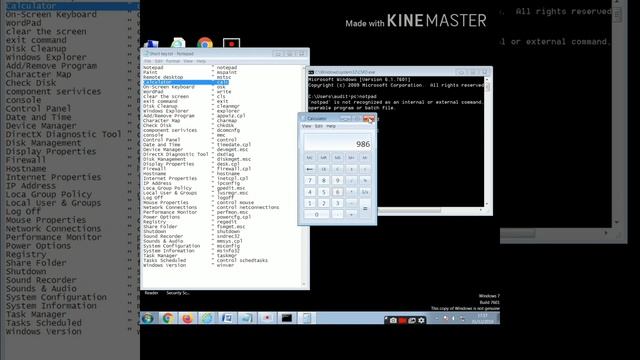This screenshot has height=360, width=640.
Task: Open the Notepad Format menu
Action: [x=173, y=61]
